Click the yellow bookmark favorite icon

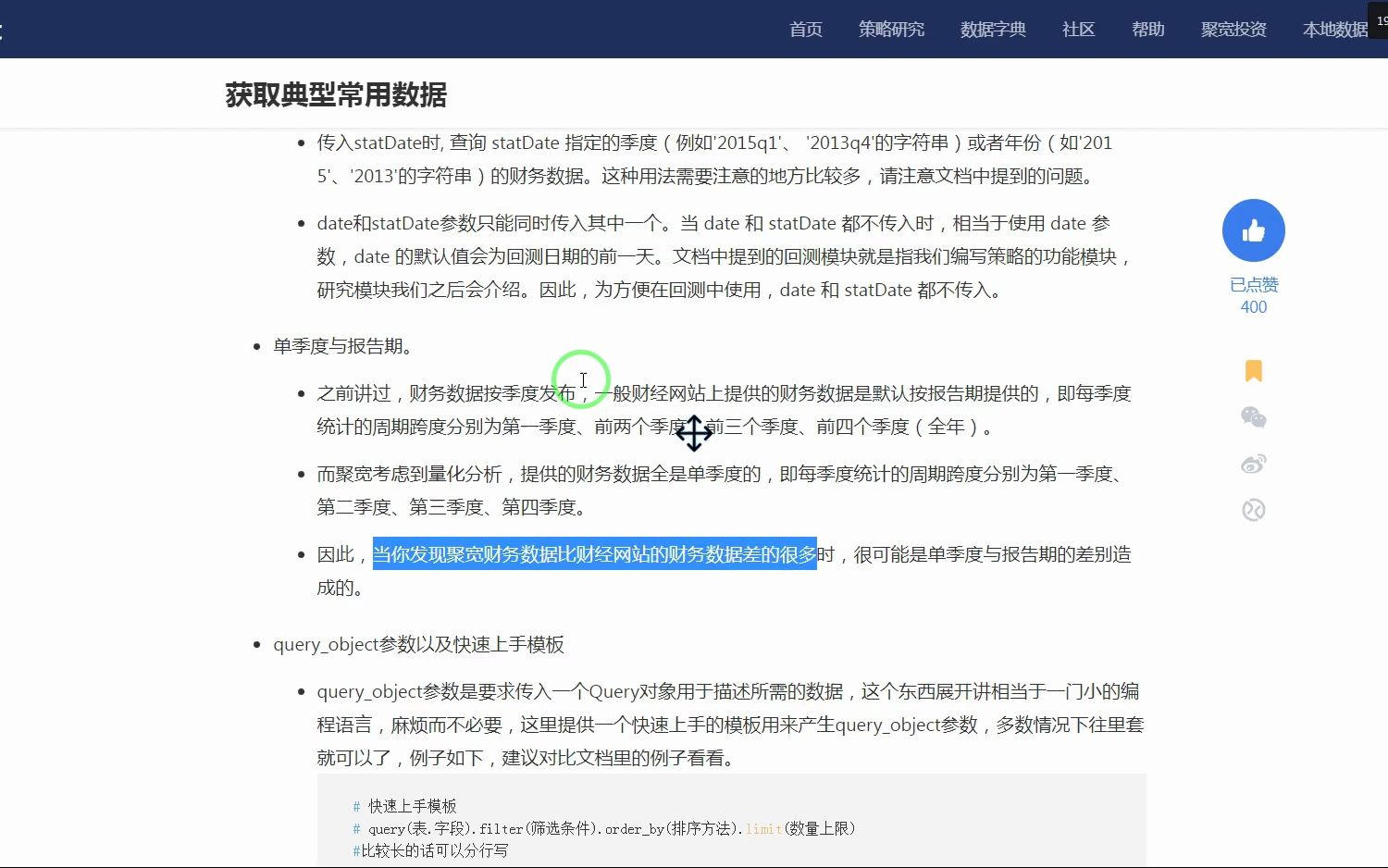[1253, 371]
